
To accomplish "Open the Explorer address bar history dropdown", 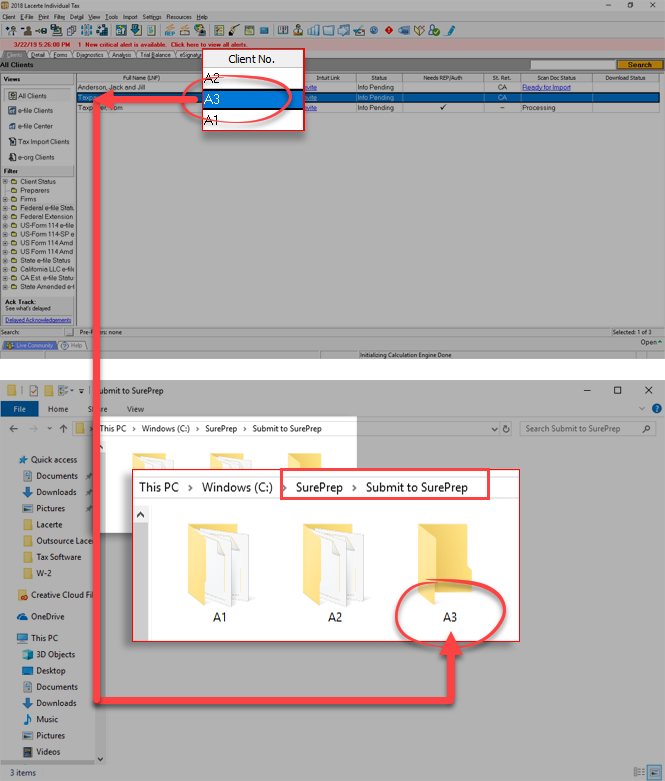I will pyautogui.click(x=494, y=429).
